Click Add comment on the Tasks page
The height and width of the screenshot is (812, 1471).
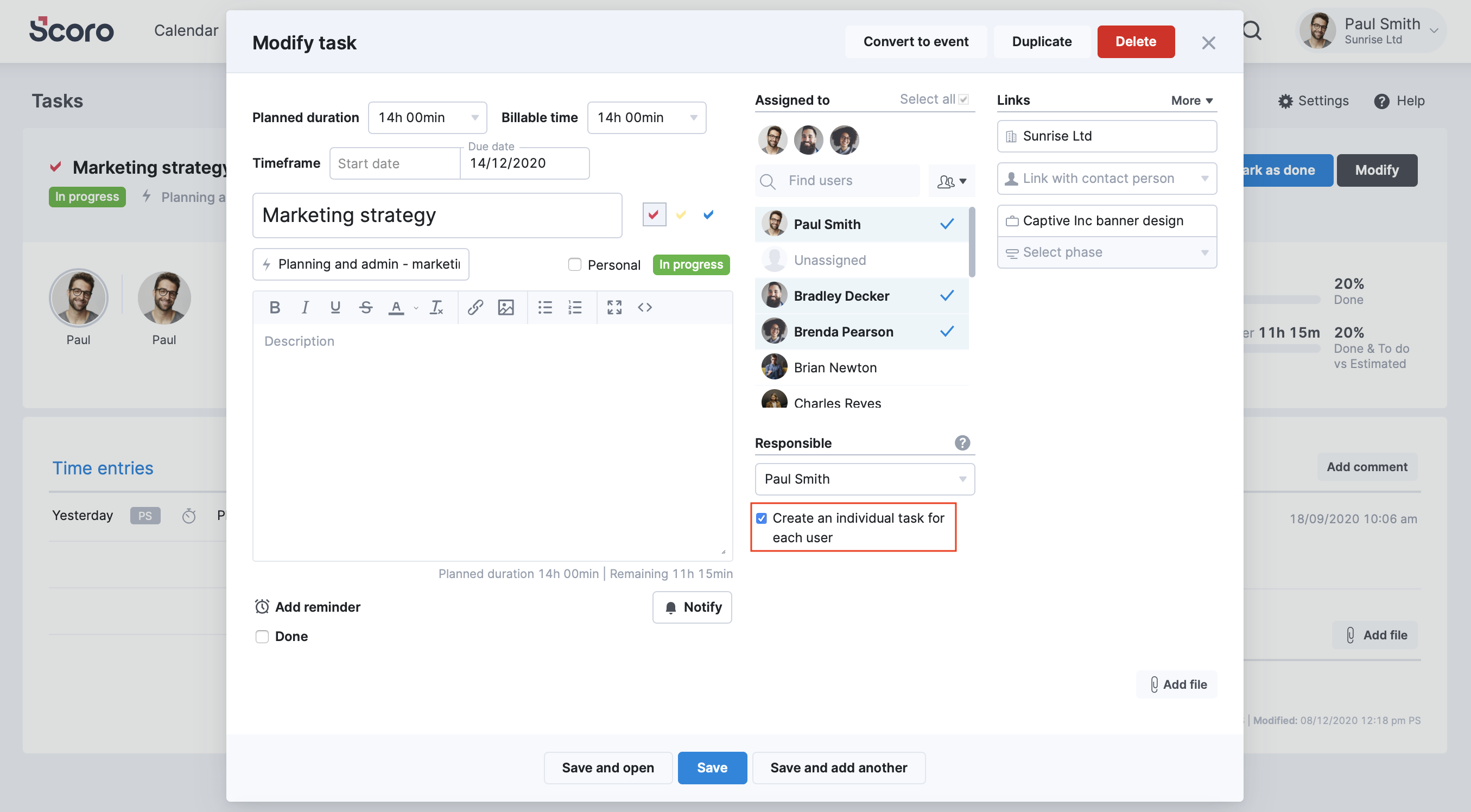pos(1367,467)
